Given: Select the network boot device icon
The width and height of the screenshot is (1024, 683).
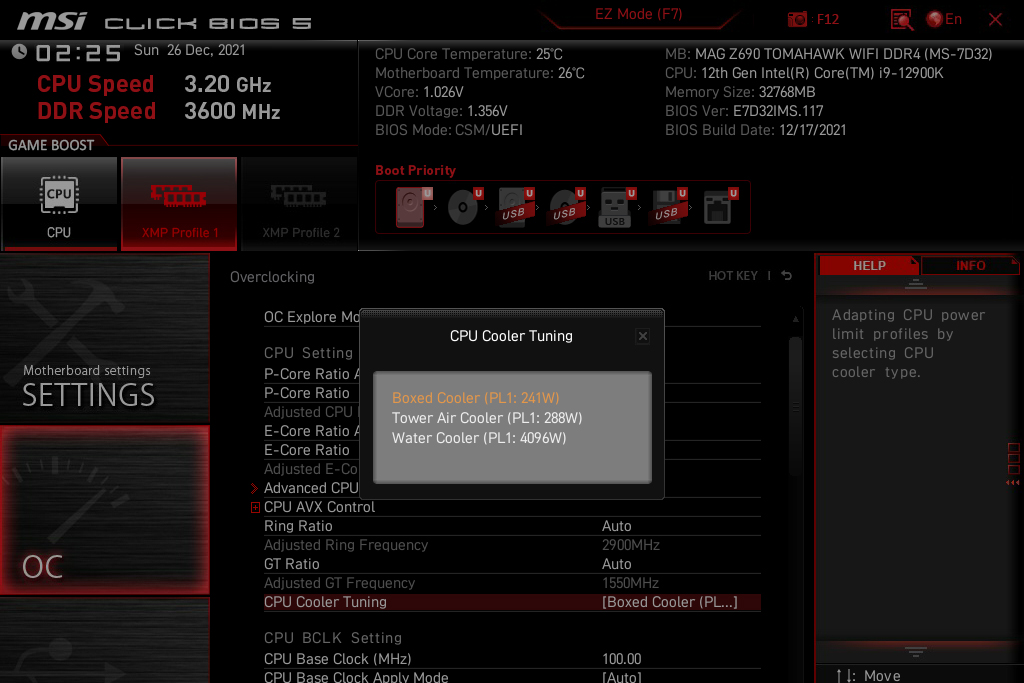Looking at the screenshot, I should tap(720, 207).
